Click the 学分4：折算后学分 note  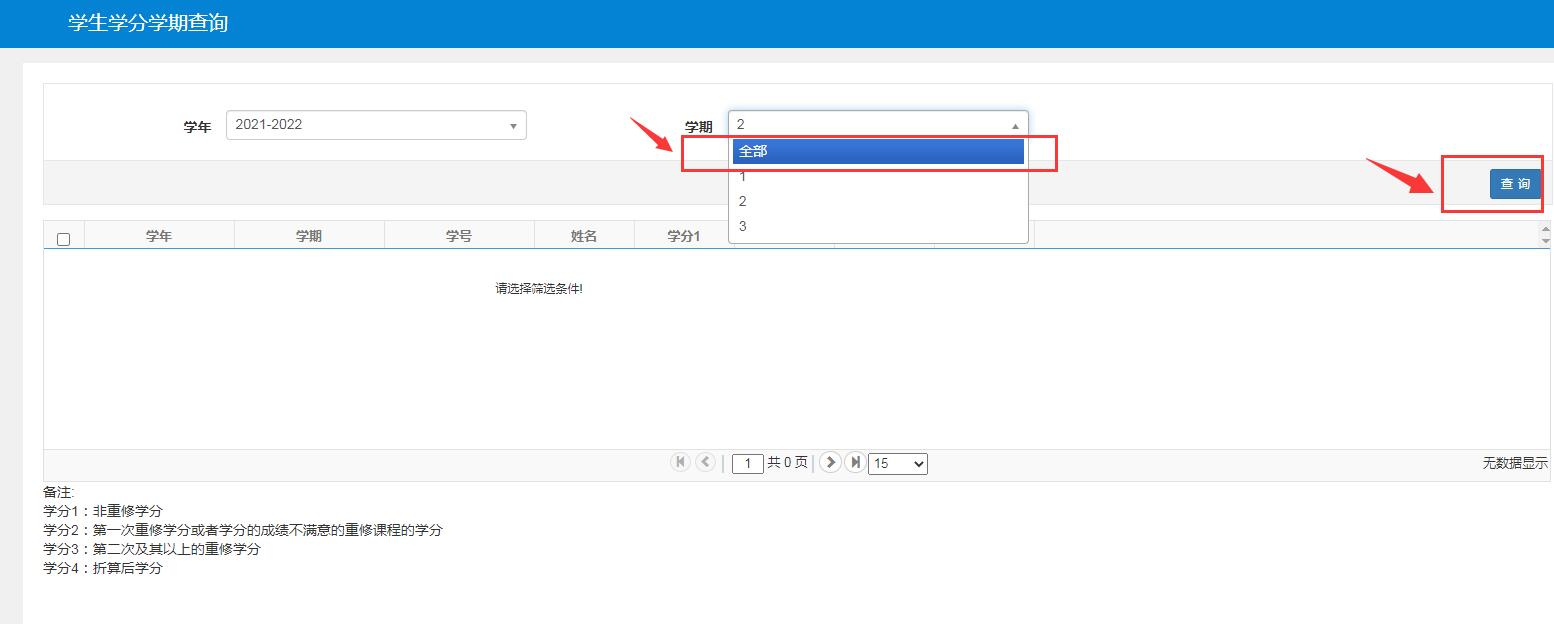(x=103, y=568)
